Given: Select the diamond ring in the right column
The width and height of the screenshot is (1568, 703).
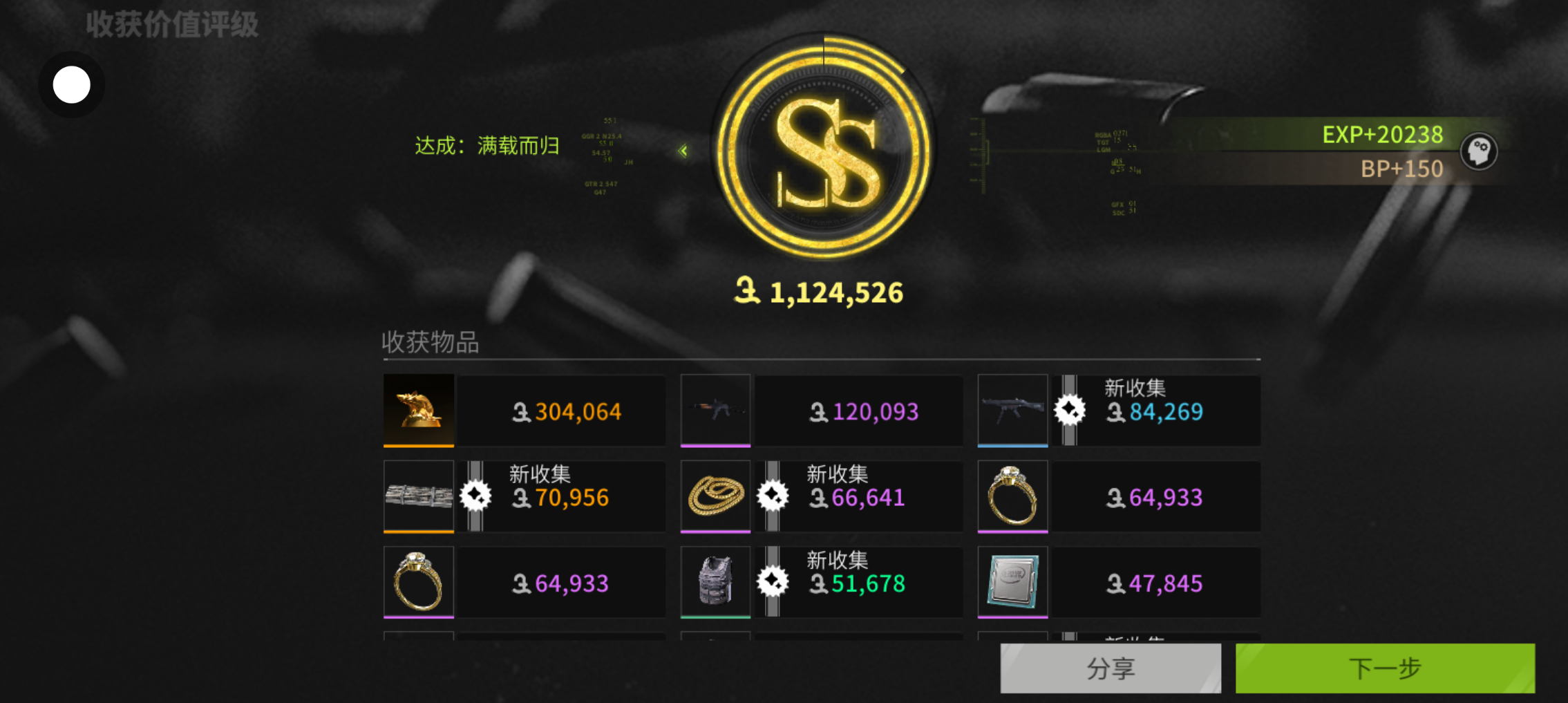Looking at the screenshot, I should pos(1012,496).
